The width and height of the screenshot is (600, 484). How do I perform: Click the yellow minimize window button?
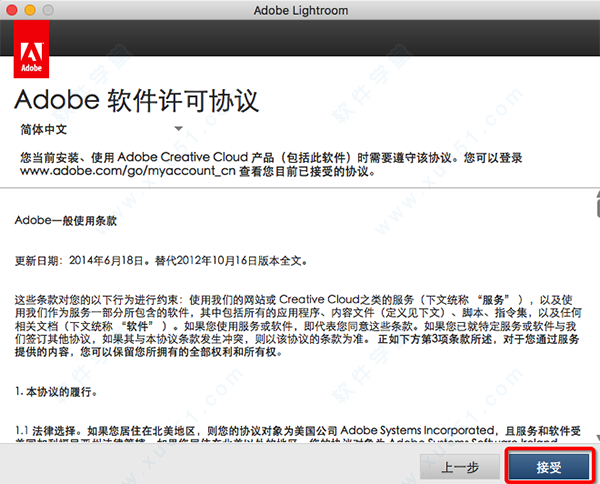[x=30, y=10]
